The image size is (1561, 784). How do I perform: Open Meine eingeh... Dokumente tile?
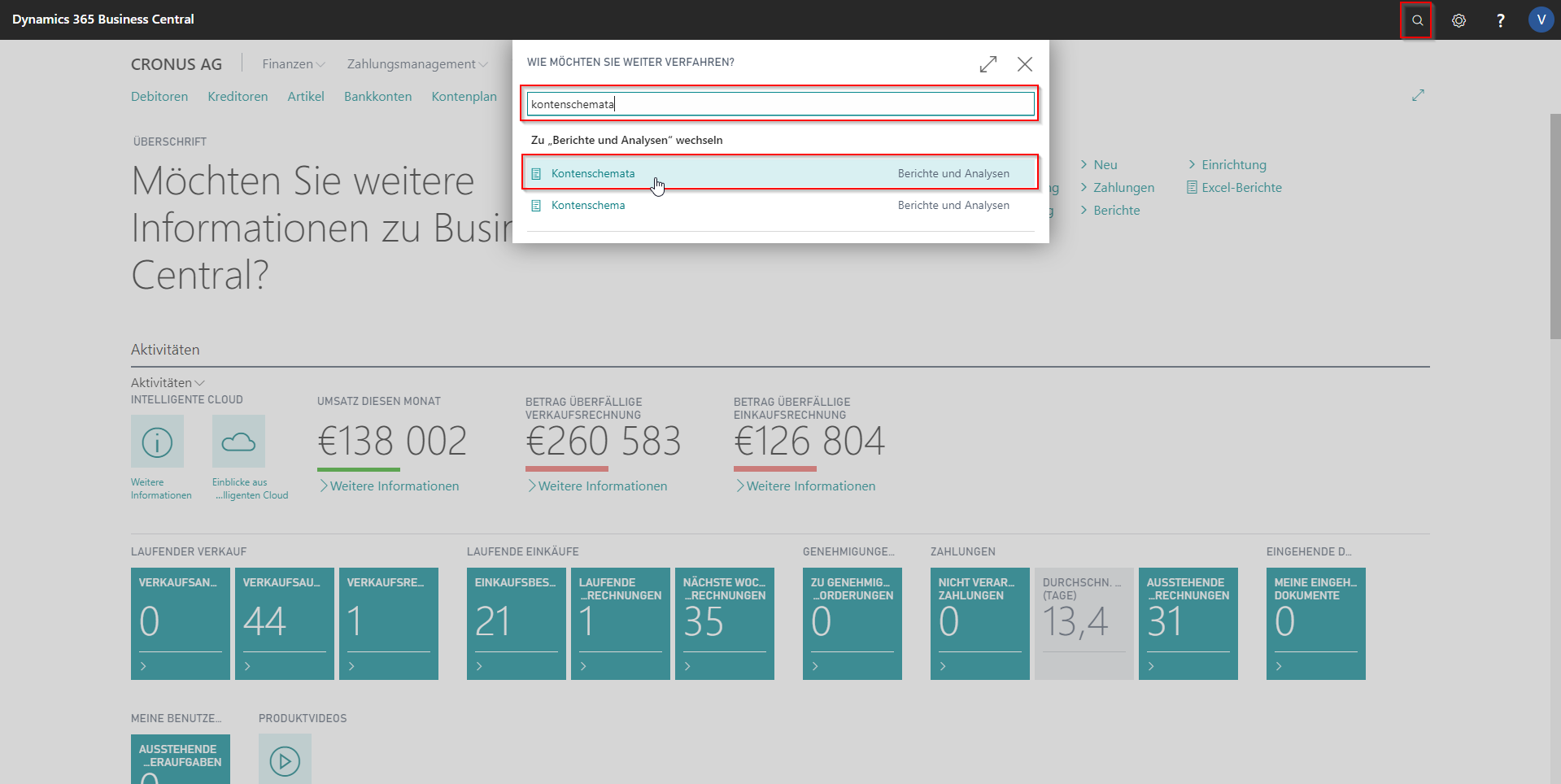pyautogui.click(x=1316, y=624)
